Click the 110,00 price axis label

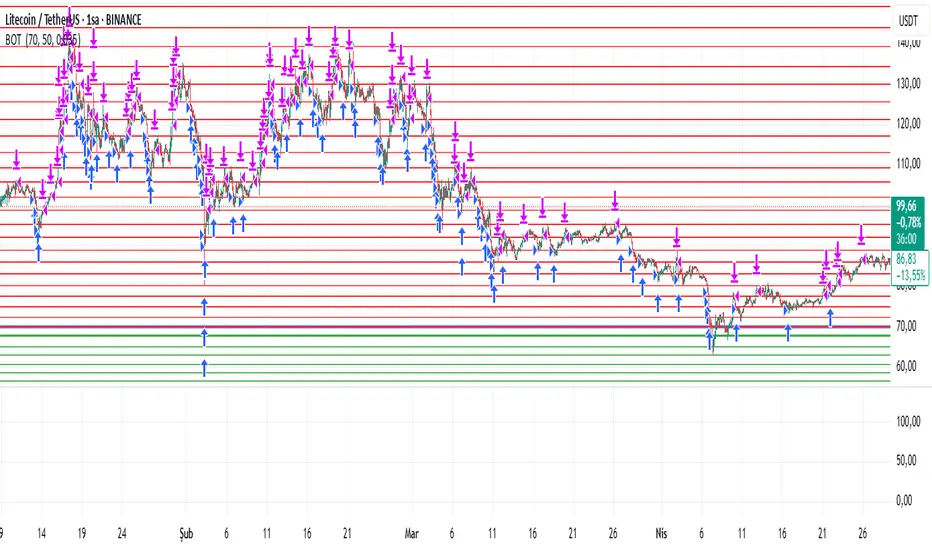(x=908, y=164)
